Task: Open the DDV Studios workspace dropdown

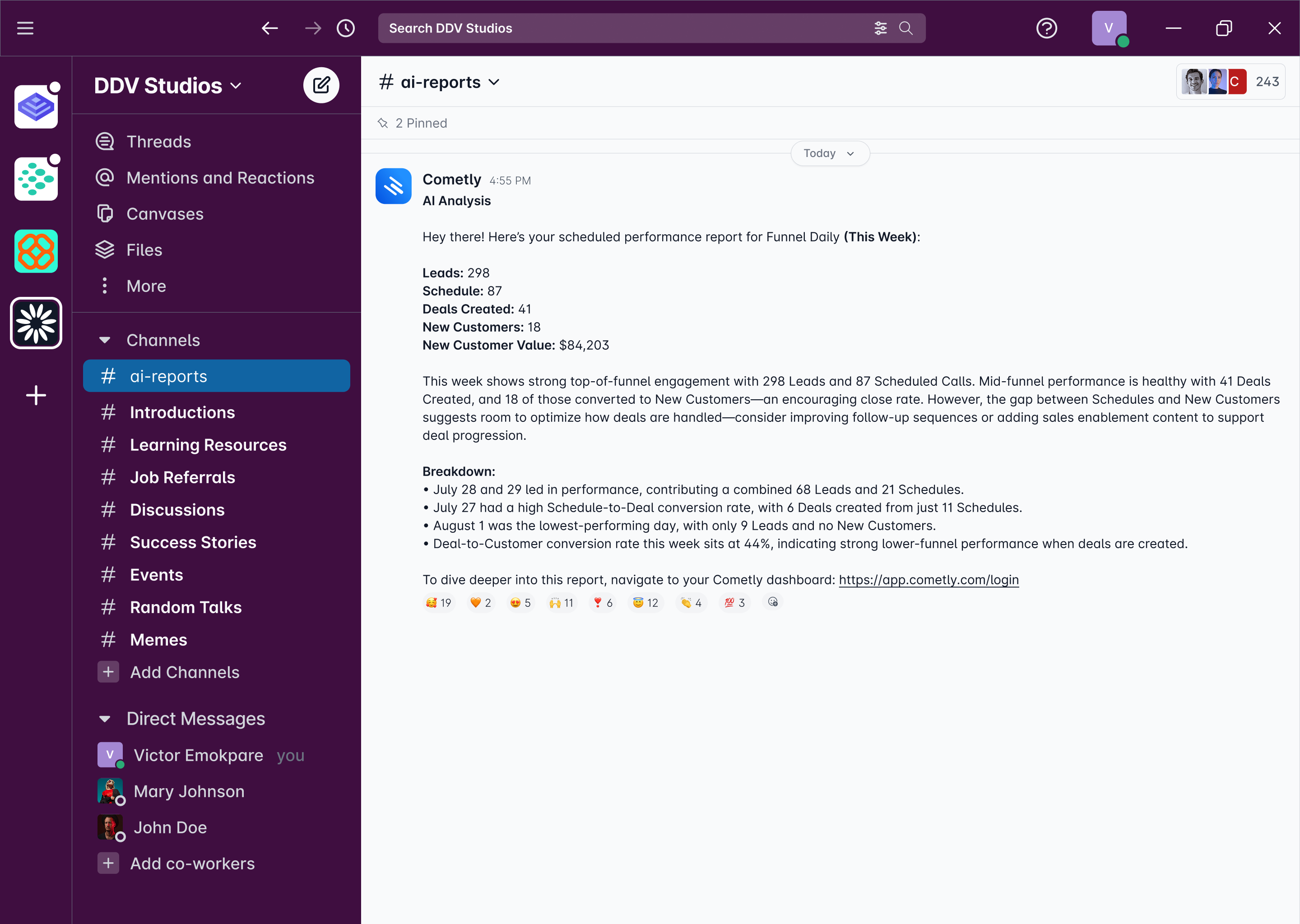Action: pos(168,86)
